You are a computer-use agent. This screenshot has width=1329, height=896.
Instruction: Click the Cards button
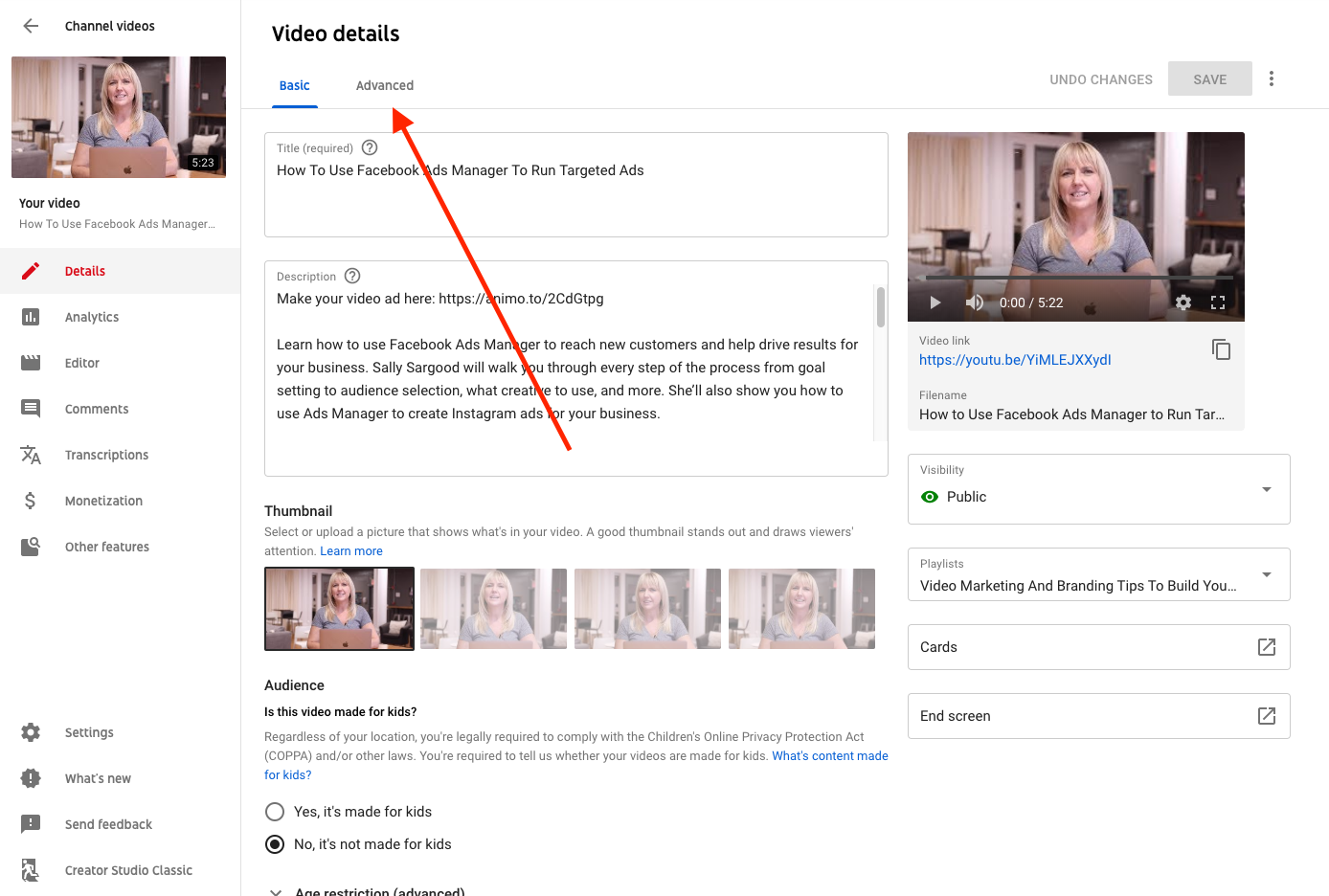tap(1099, 647)
